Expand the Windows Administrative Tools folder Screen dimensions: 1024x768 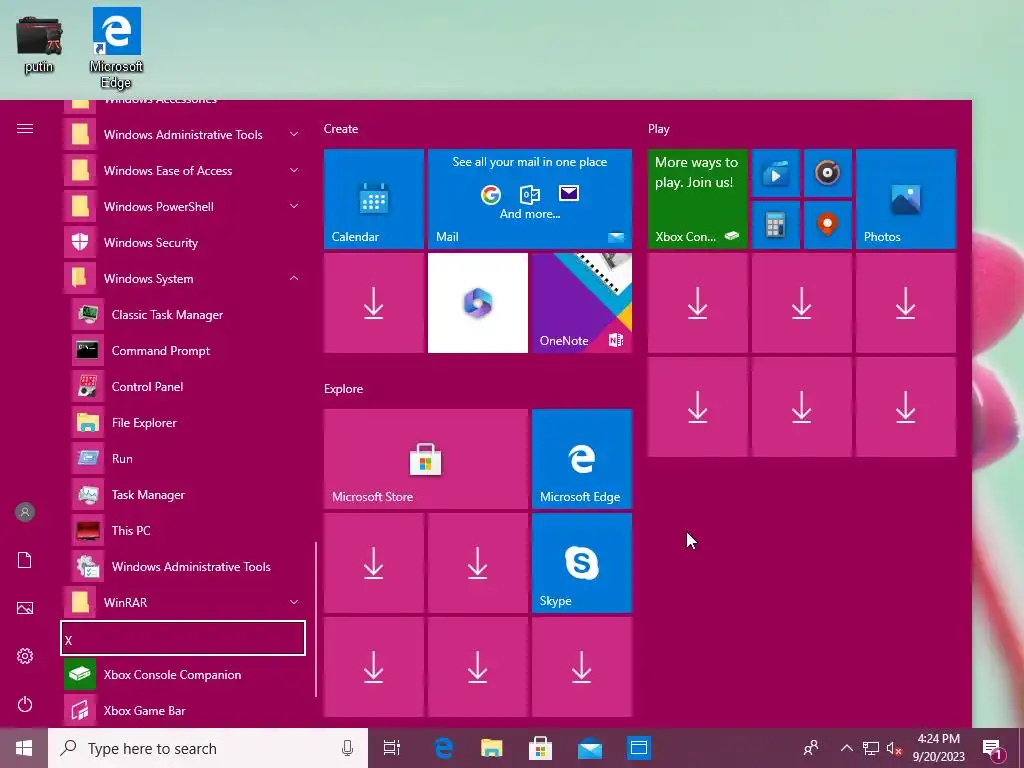coord(184,135)
